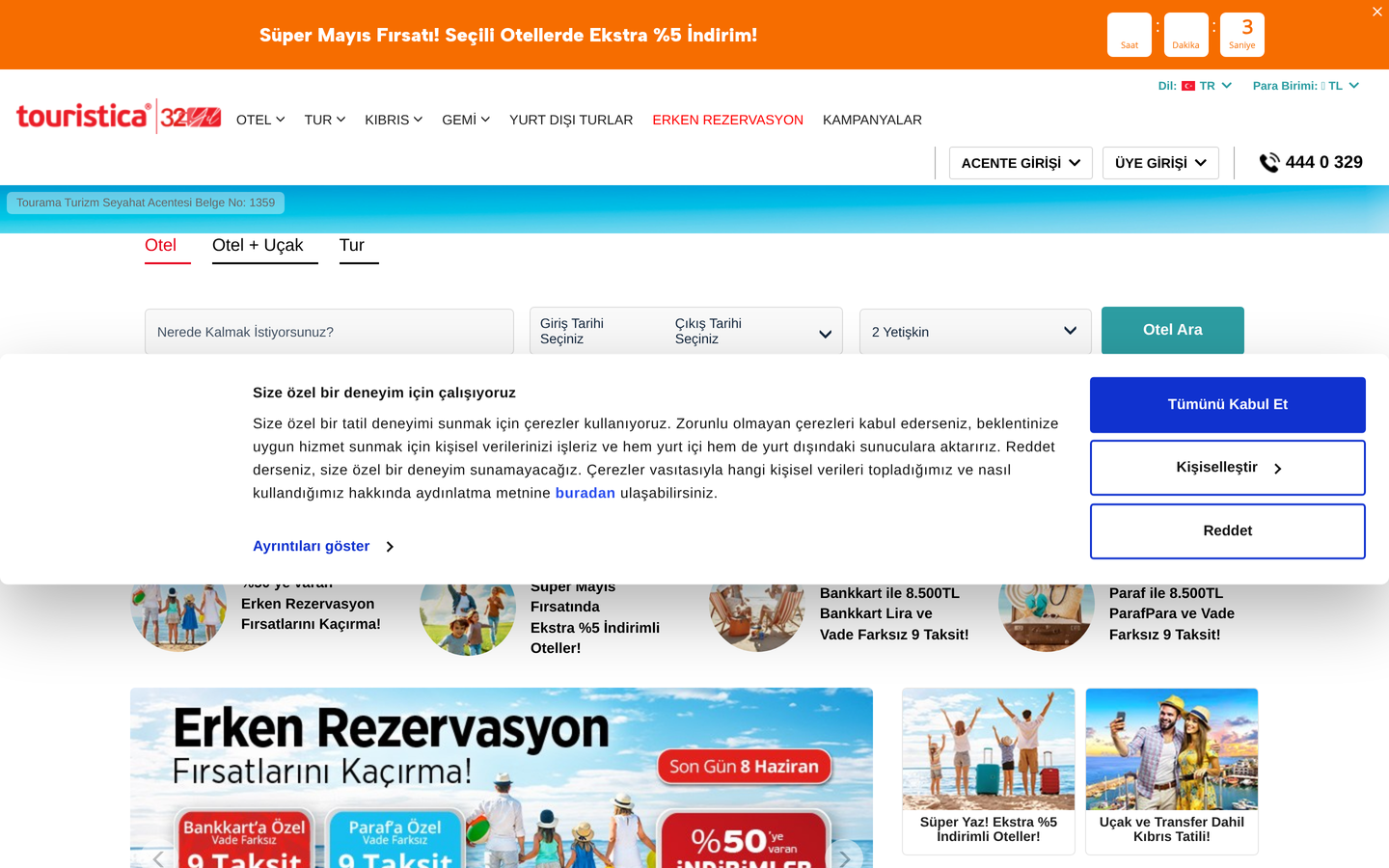Expand the OTEL navigation menu
1389x868 pixels.
coord(260,120)
